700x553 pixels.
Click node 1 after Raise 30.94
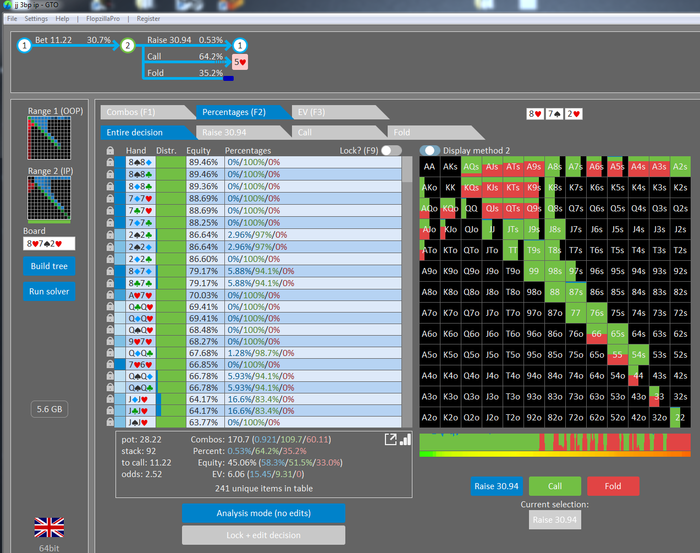[240, 45]
